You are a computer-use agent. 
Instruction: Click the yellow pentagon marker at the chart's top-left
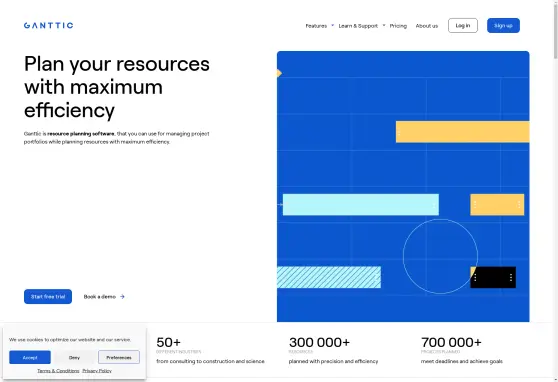(279, 73)
